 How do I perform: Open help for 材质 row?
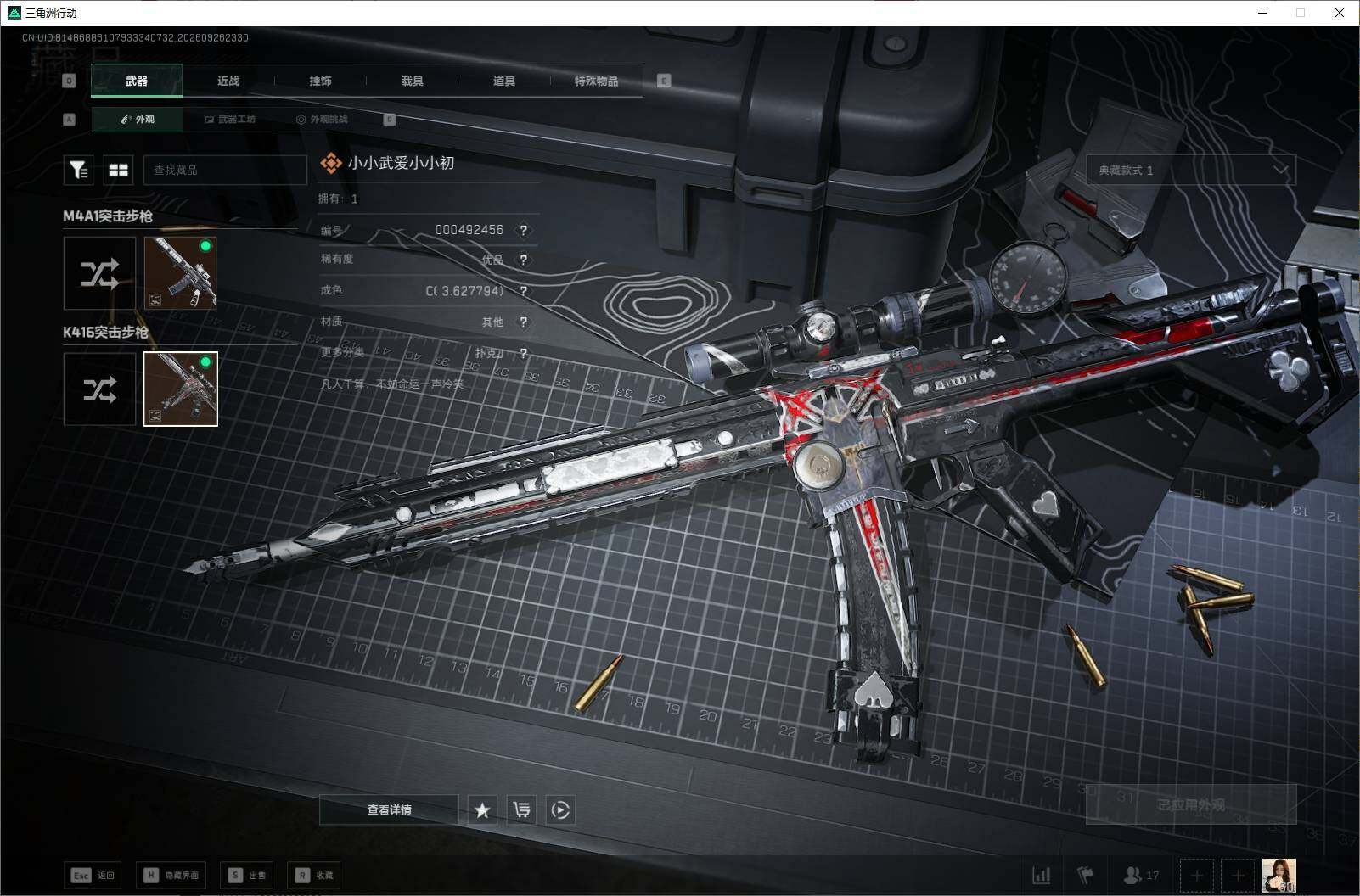point(524,322)
